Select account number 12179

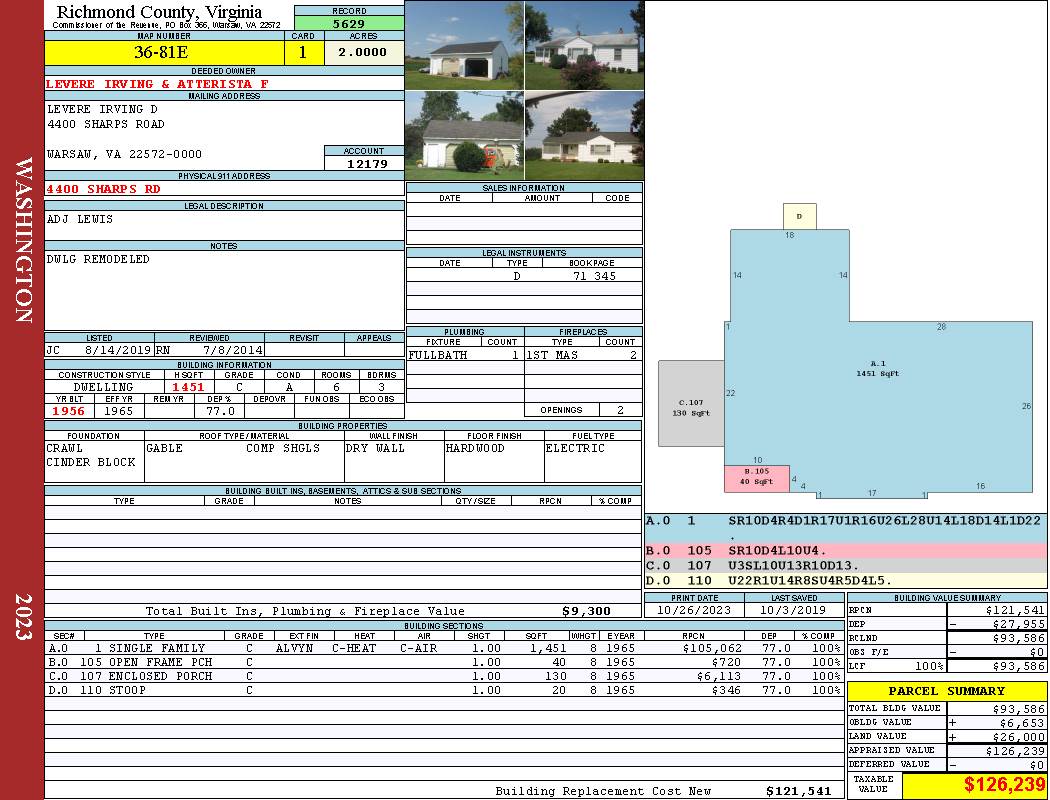(x=365, y=164)
